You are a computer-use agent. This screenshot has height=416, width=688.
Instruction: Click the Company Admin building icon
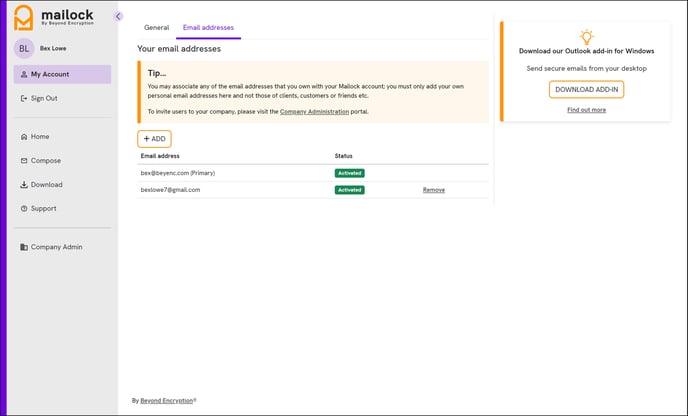24,247
